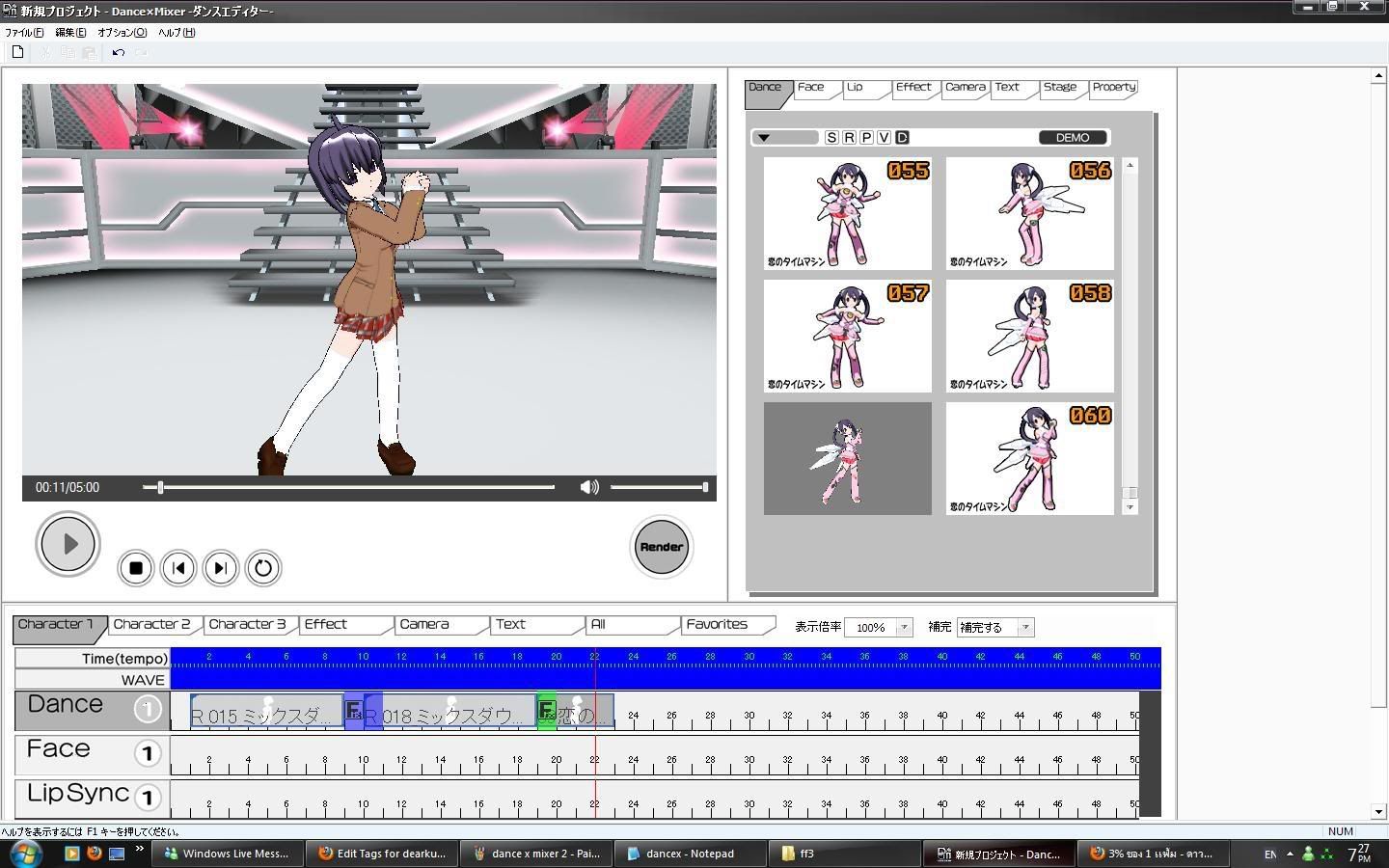Click the DEMO button
This screenshot has width=1389, height=868.
click(x=1073, y=138)
